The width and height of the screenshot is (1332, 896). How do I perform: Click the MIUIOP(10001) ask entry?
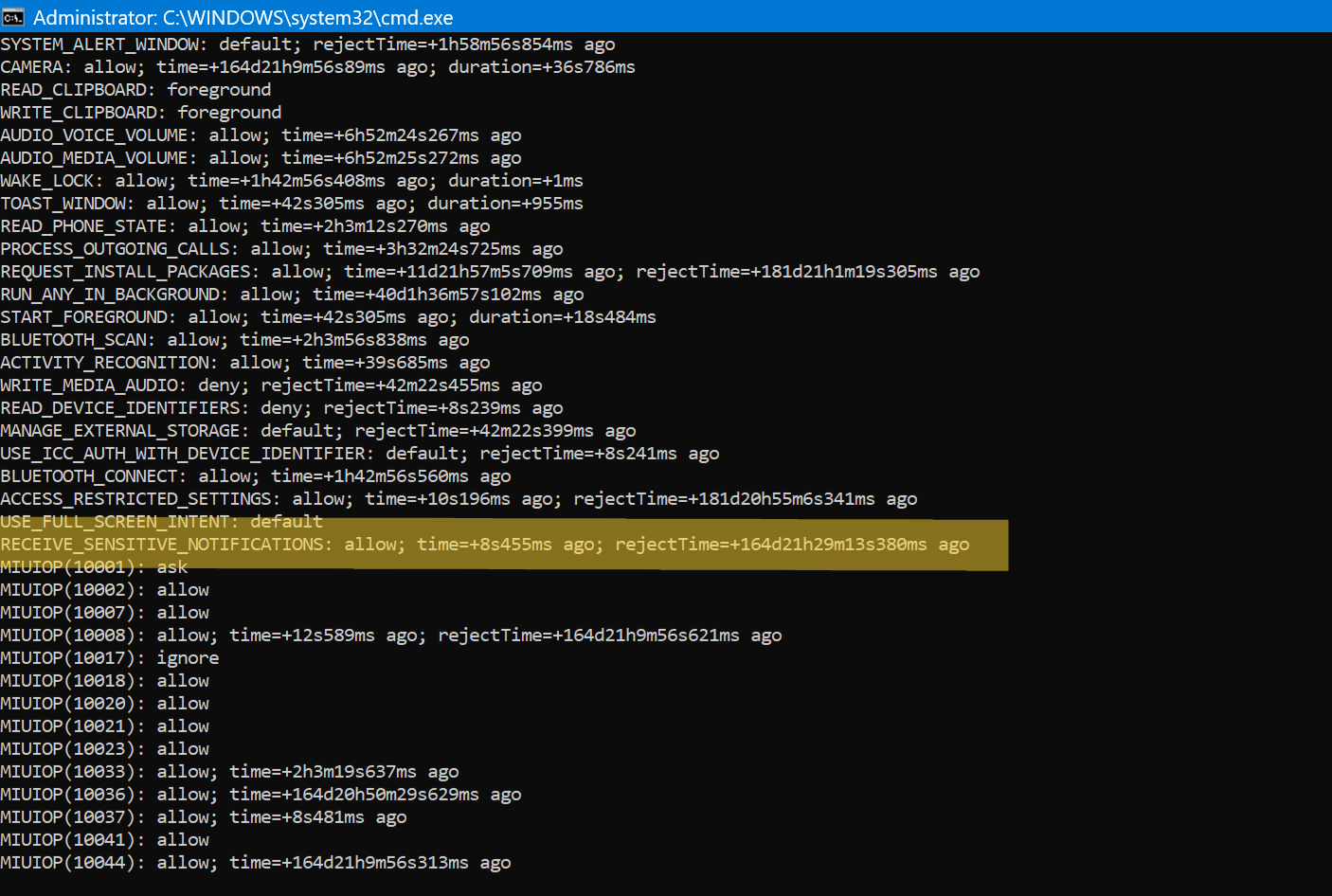94,567
